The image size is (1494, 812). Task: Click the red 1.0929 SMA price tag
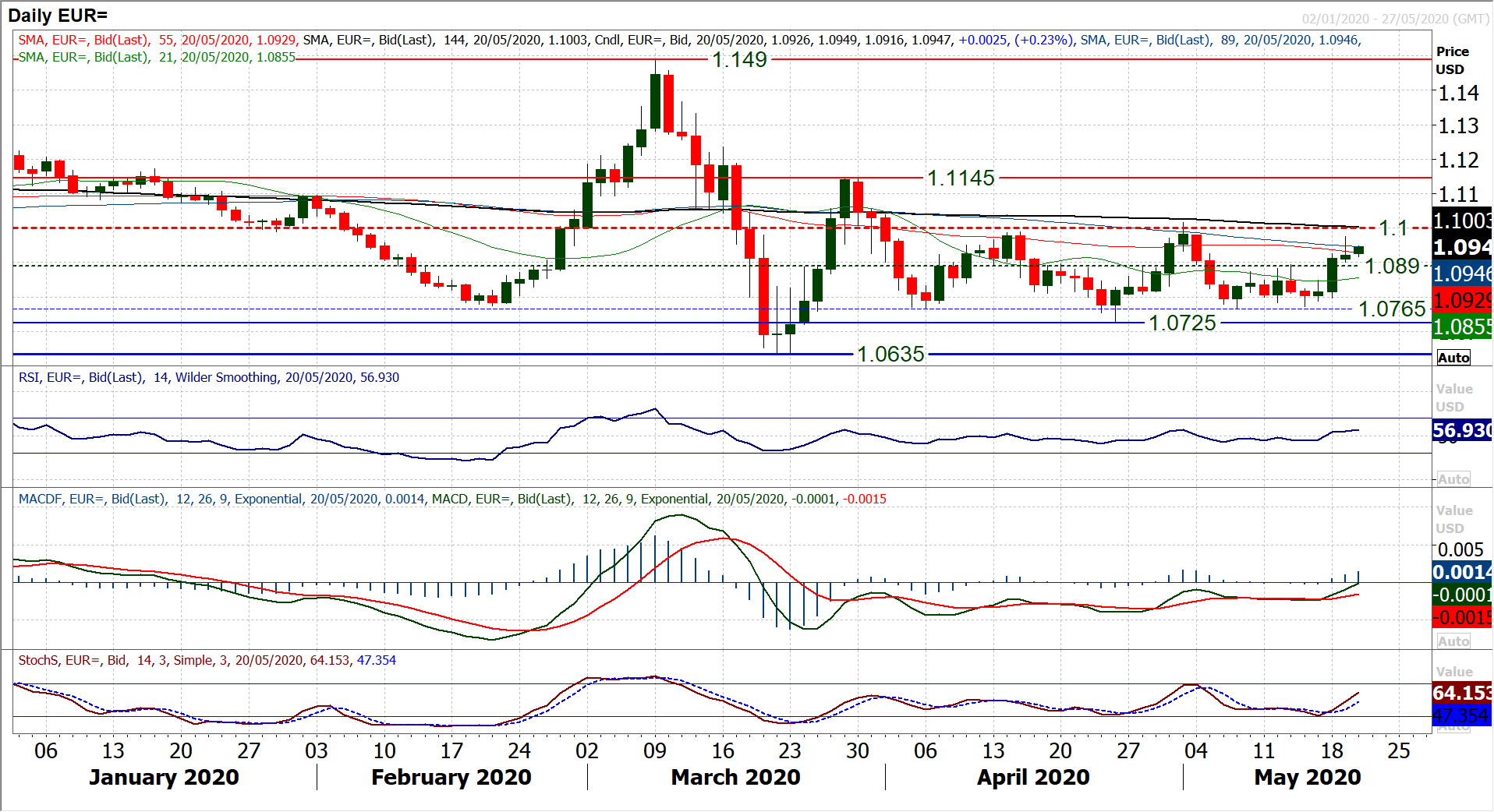click(1461, 300)
